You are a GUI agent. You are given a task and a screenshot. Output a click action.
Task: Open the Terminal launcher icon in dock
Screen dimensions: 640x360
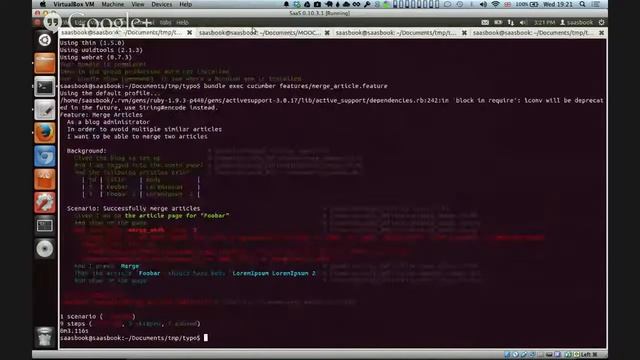click(44, 87)
